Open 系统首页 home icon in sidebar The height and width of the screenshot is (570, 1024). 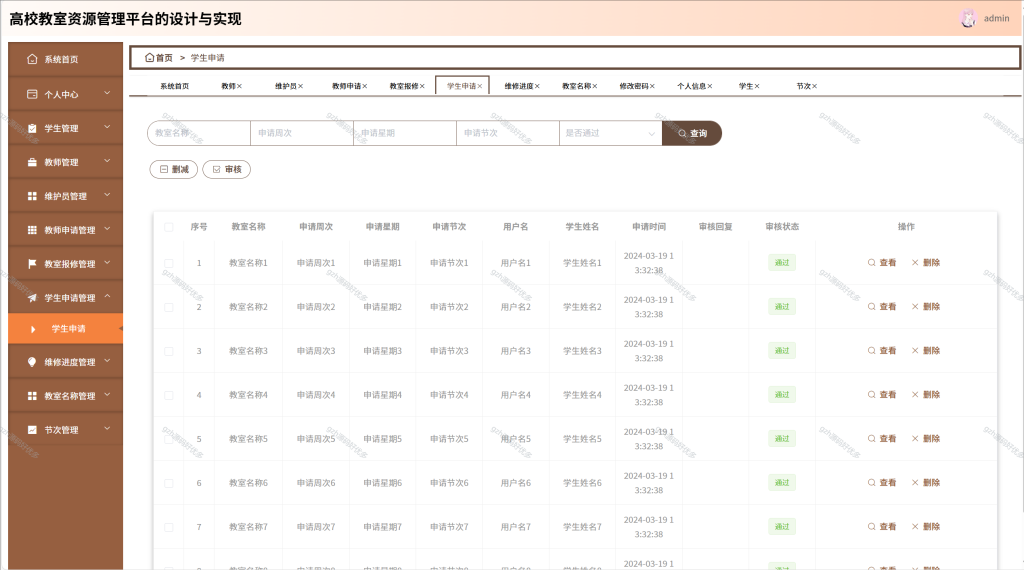click(32, 59)
